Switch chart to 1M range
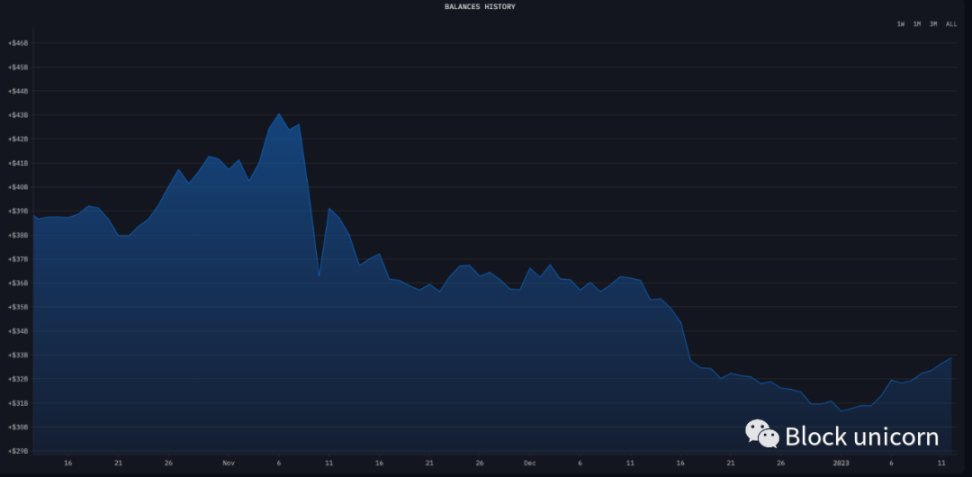972x477 pixels. click(x=916, y=24)
